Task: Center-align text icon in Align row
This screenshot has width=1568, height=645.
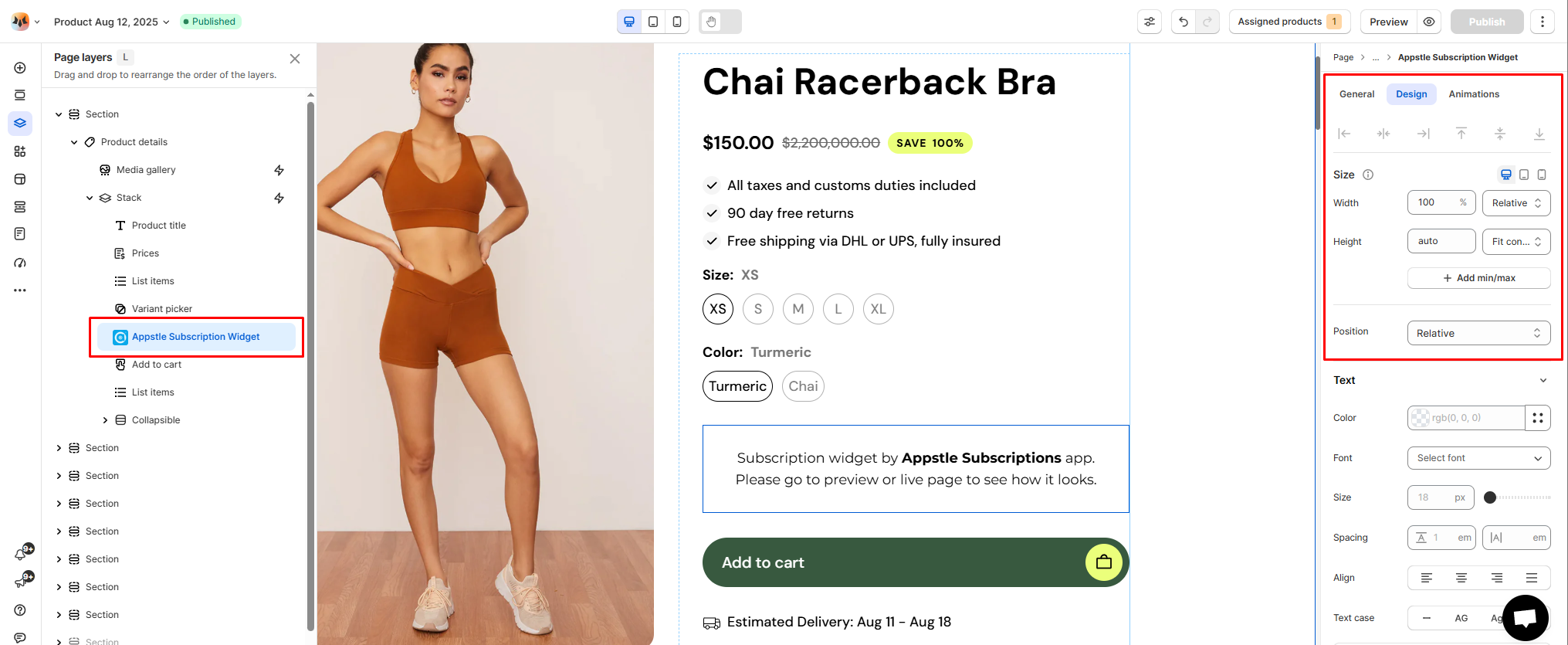Action: click(x=1461, y=578)
